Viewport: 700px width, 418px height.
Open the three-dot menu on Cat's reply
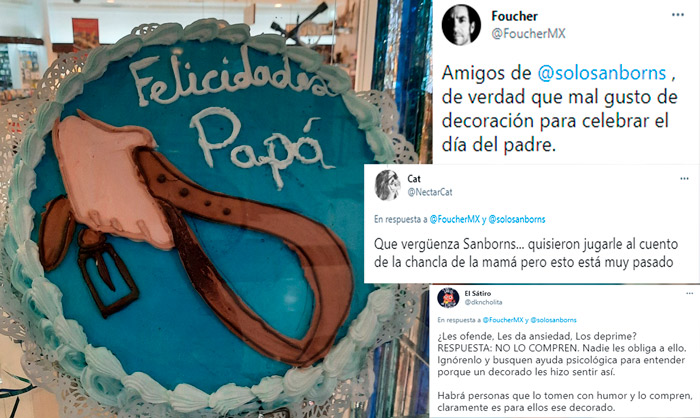684,179
